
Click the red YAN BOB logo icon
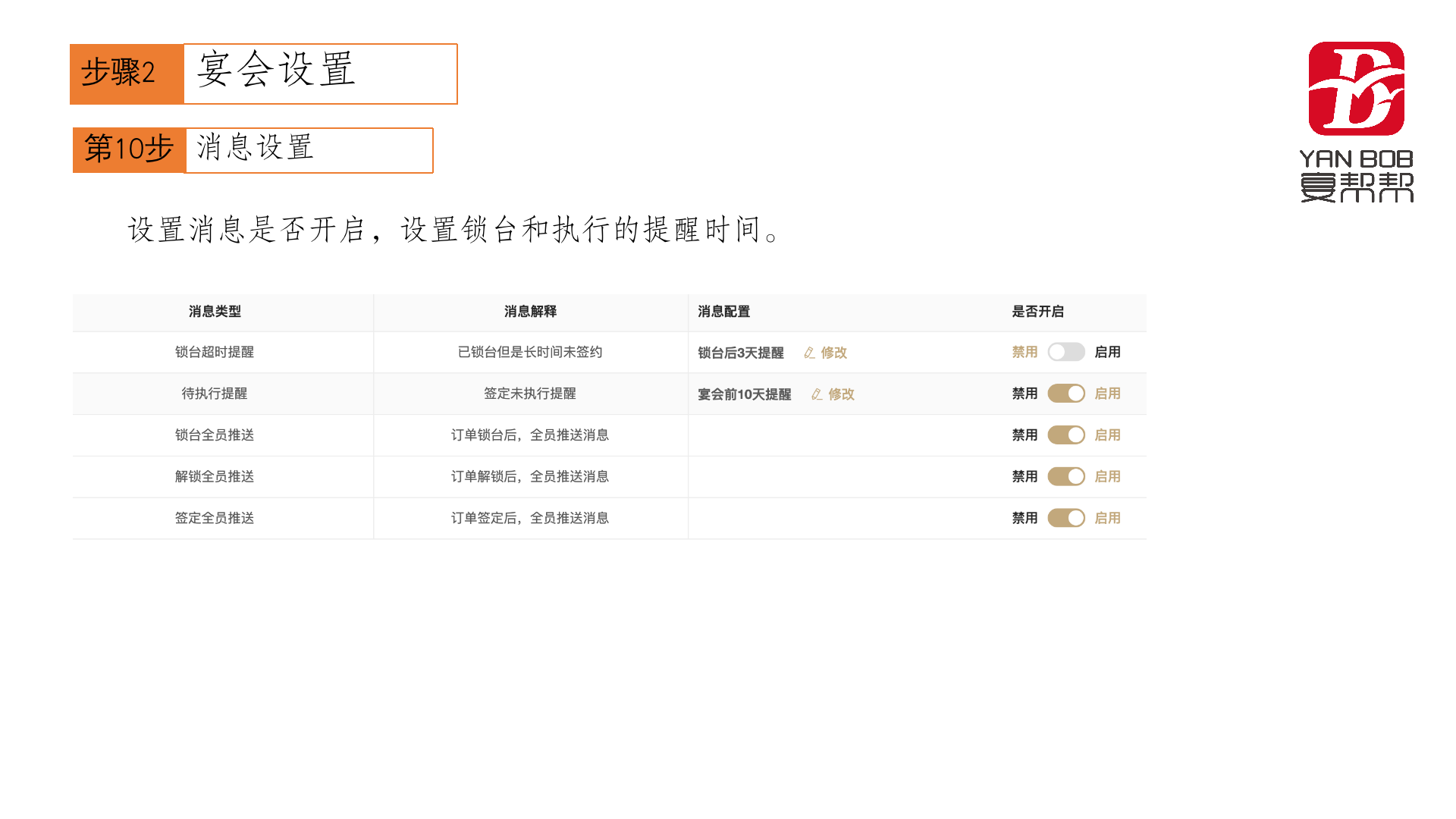click(x=1356, y=89)
